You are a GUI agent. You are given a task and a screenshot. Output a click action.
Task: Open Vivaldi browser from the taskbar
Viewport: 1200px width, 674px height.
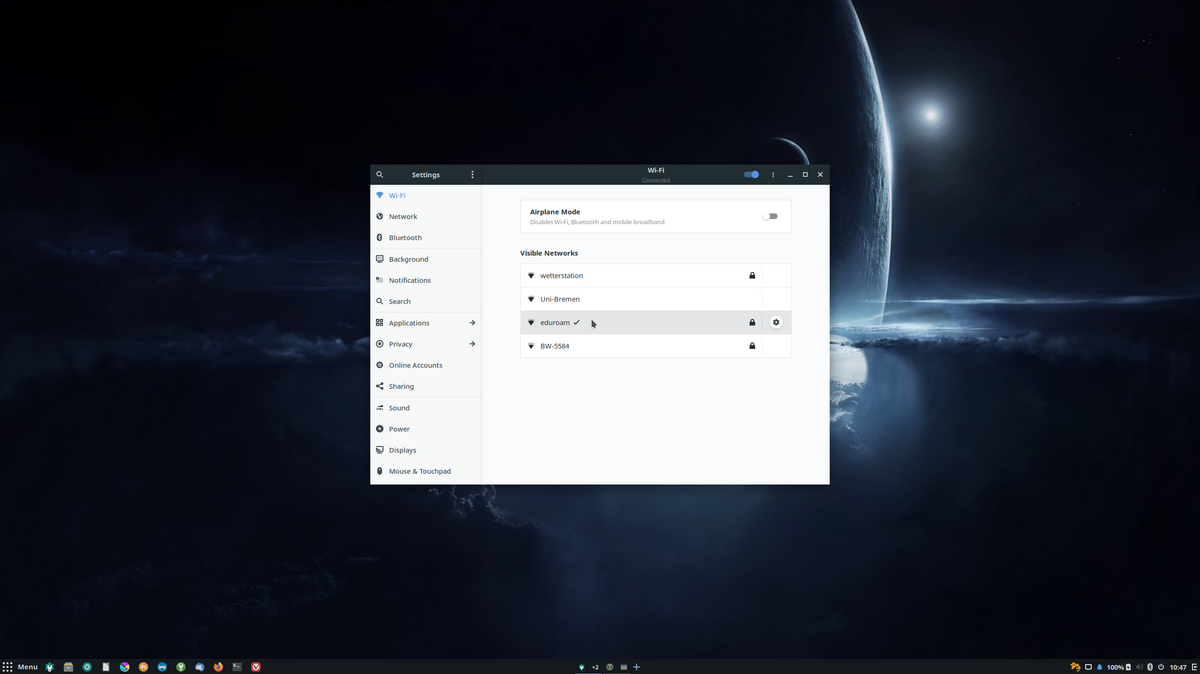(x=256, y=667)
